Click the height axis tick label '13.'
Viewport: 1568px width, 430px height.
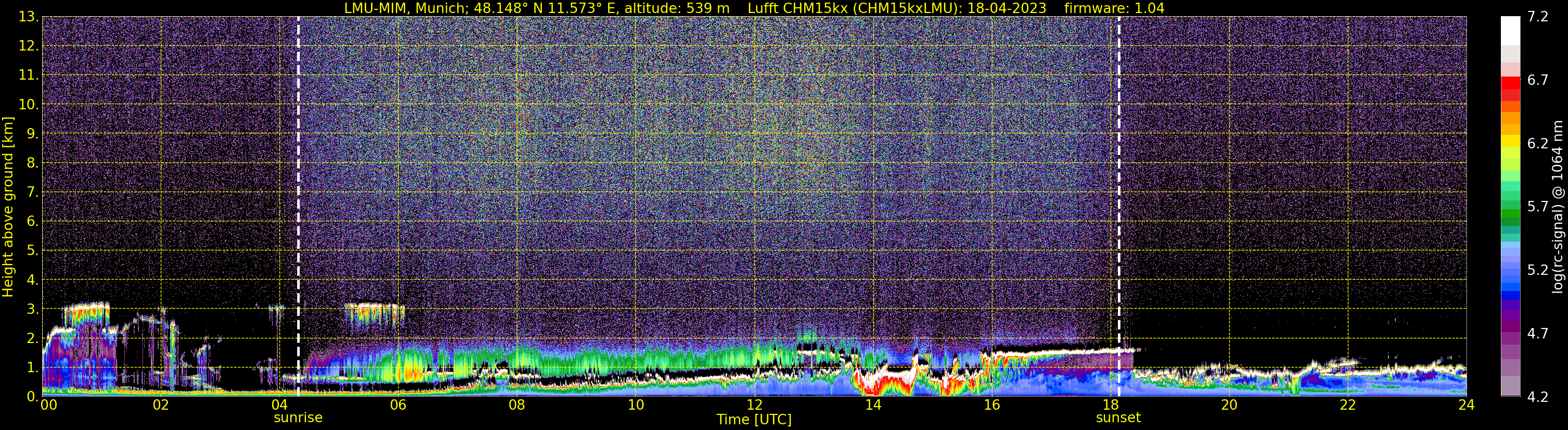point(29,17)
